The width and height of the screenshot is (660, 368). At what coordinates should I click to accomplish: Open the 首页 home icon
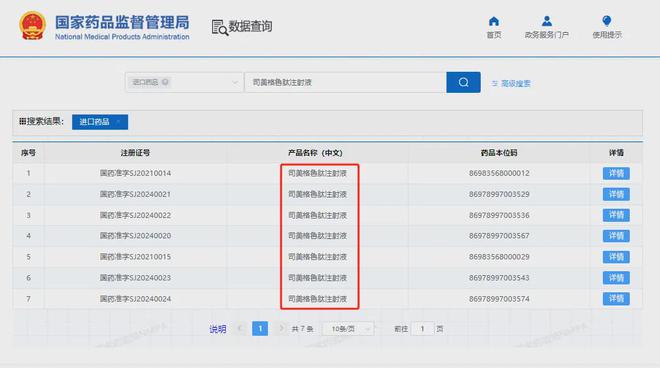[494, 21]
